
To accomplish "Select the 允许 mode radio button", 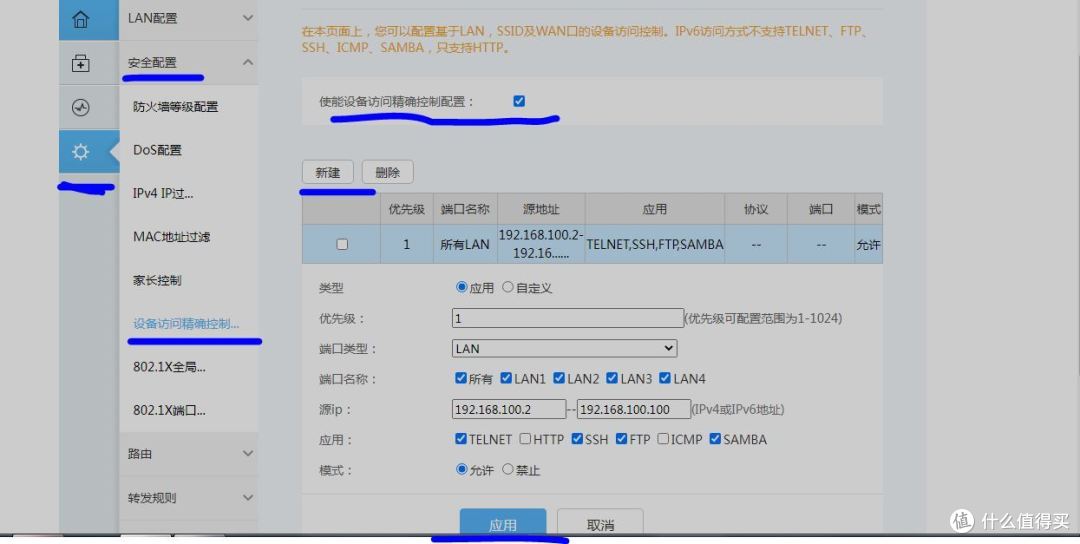I will 461,469.
